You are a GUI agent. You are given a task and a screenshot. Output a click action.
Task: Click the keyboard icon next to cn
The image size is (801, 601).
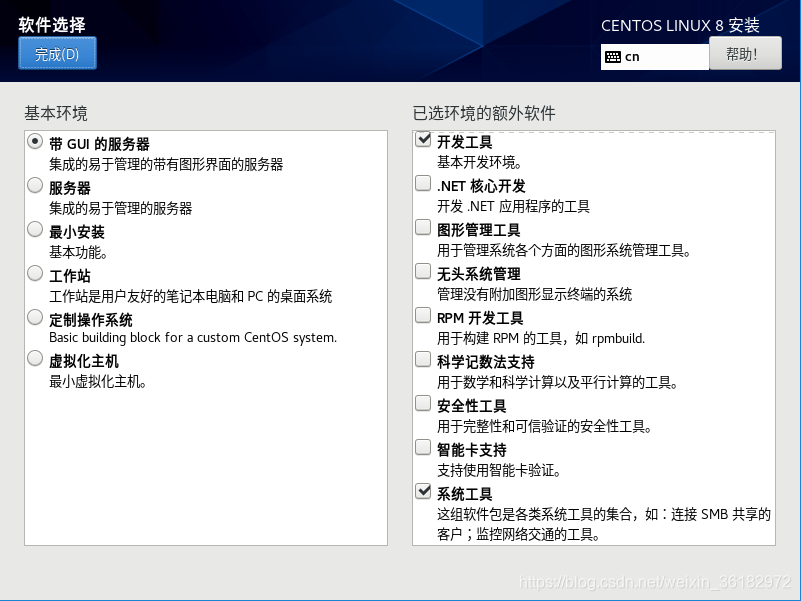pyautogui.click(x=612, y=57)
